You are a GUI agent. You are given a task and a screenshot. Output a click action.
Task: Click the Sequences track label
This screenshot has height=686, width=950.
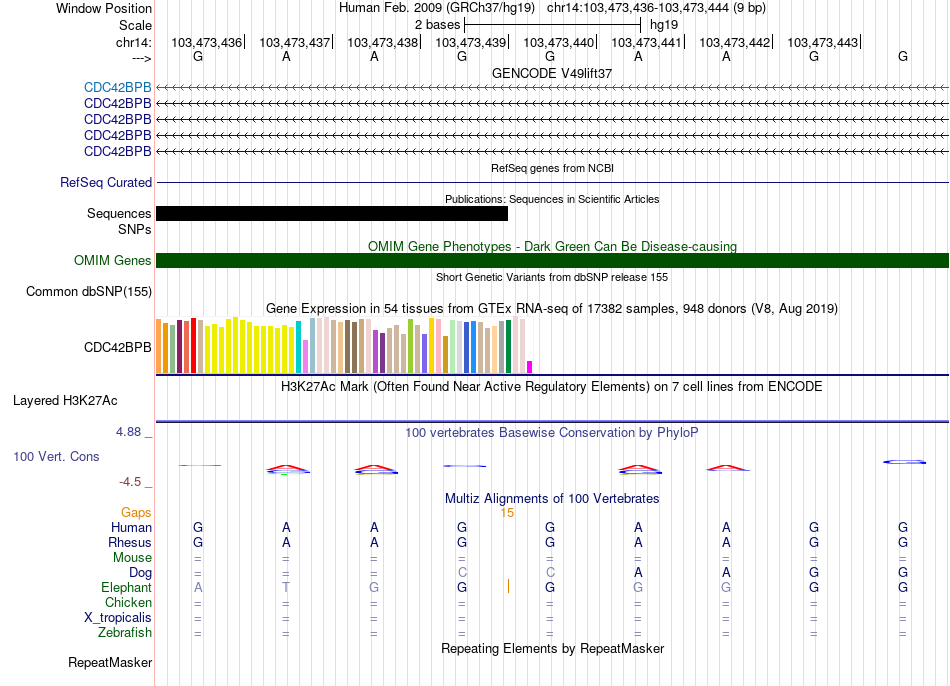pos(119,213)
